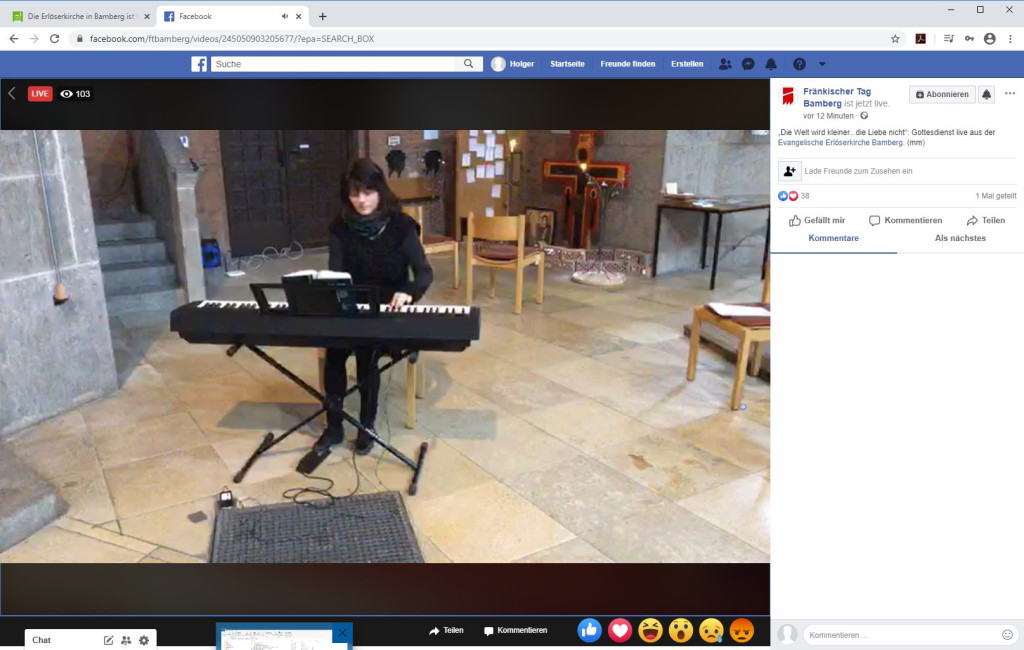Viewport: 1024px width, 650px height.
Task: Create new group in Chat bar
Action: click(x=126, y=640)
